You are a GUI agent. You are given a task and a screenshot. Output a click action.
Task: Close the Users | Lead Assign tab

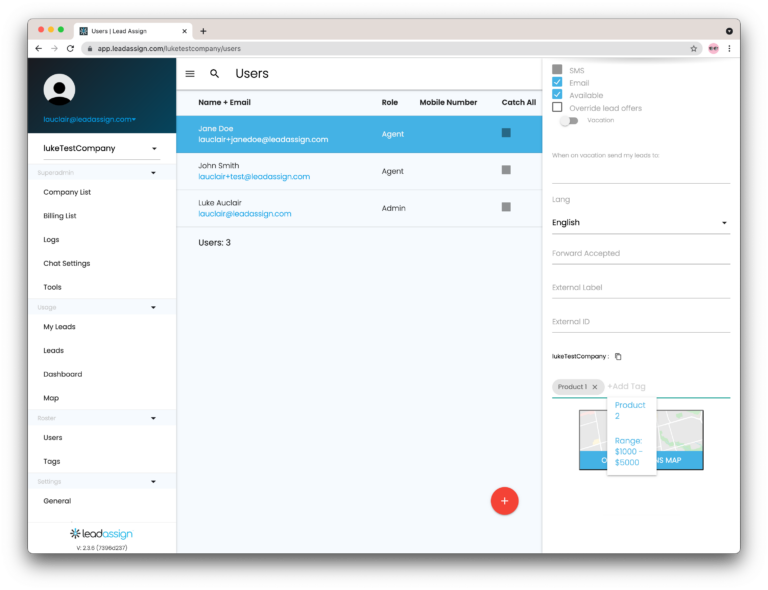coord(185,31)
